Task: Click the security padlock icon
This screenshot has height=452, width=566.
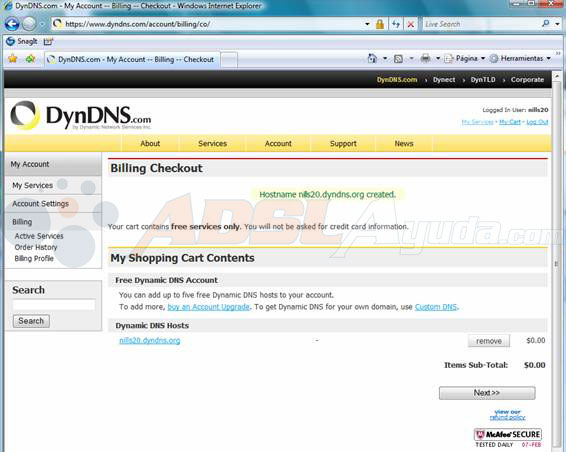Action: point(380,24)
